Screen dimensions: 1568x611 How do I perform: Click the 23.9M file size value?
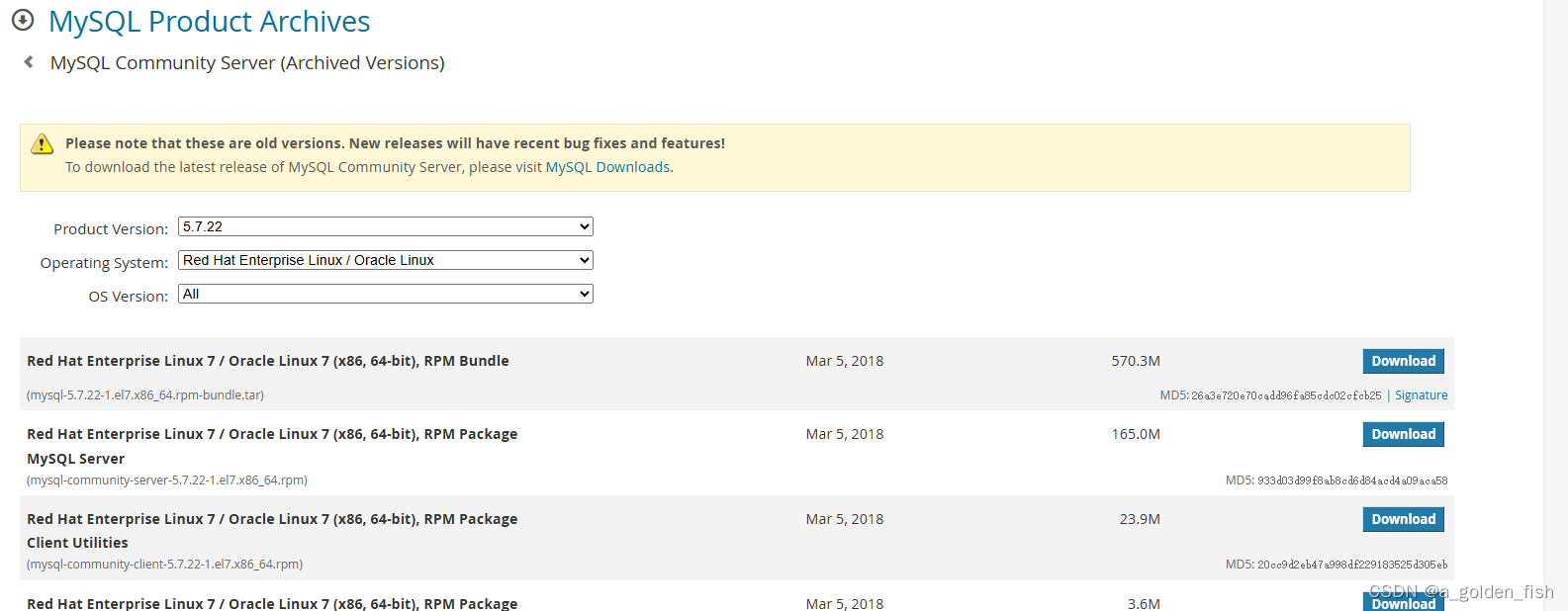pos(1140,519)
